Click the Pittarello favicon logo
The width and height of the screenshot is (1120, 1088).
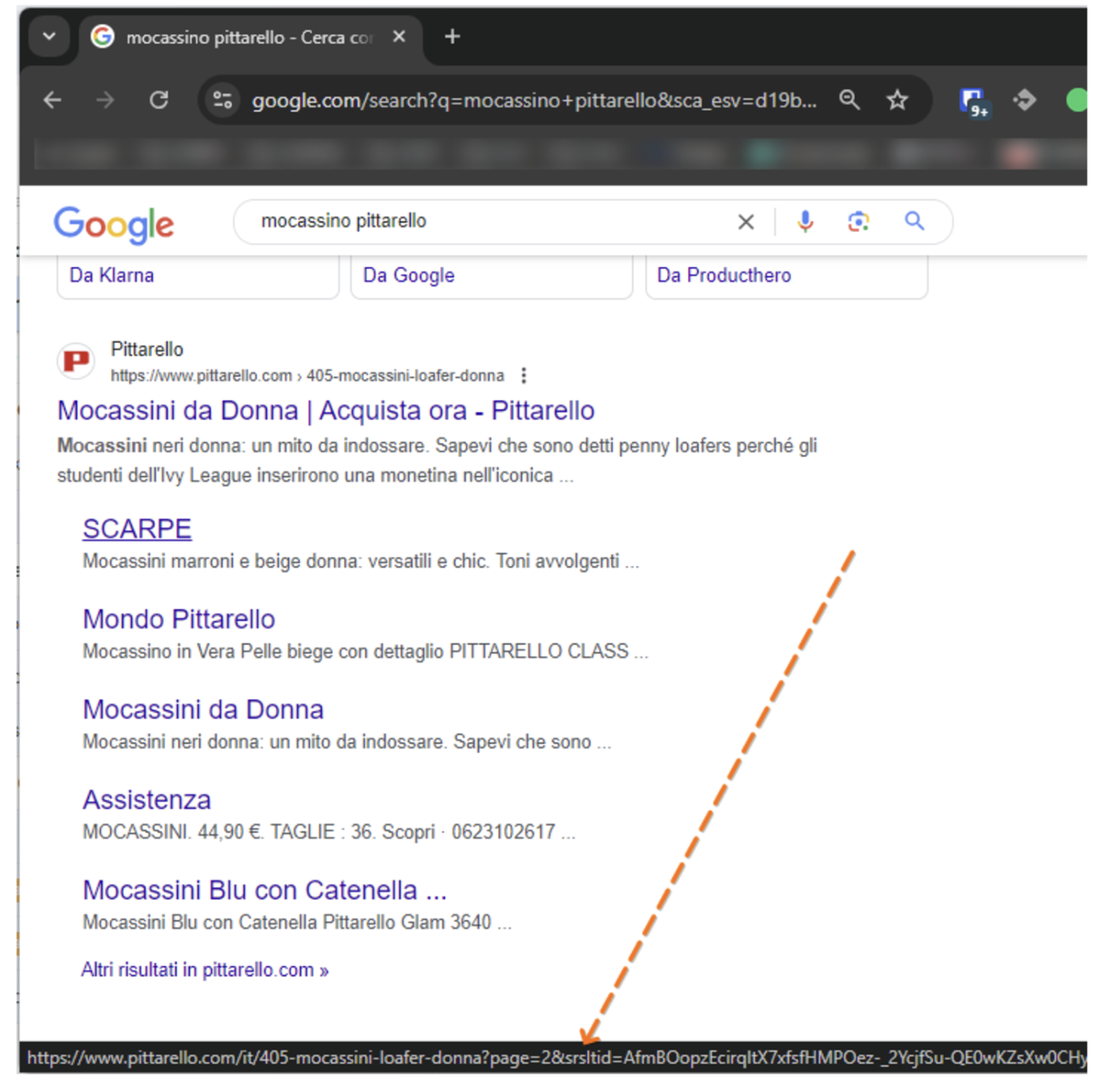[76, 361]
